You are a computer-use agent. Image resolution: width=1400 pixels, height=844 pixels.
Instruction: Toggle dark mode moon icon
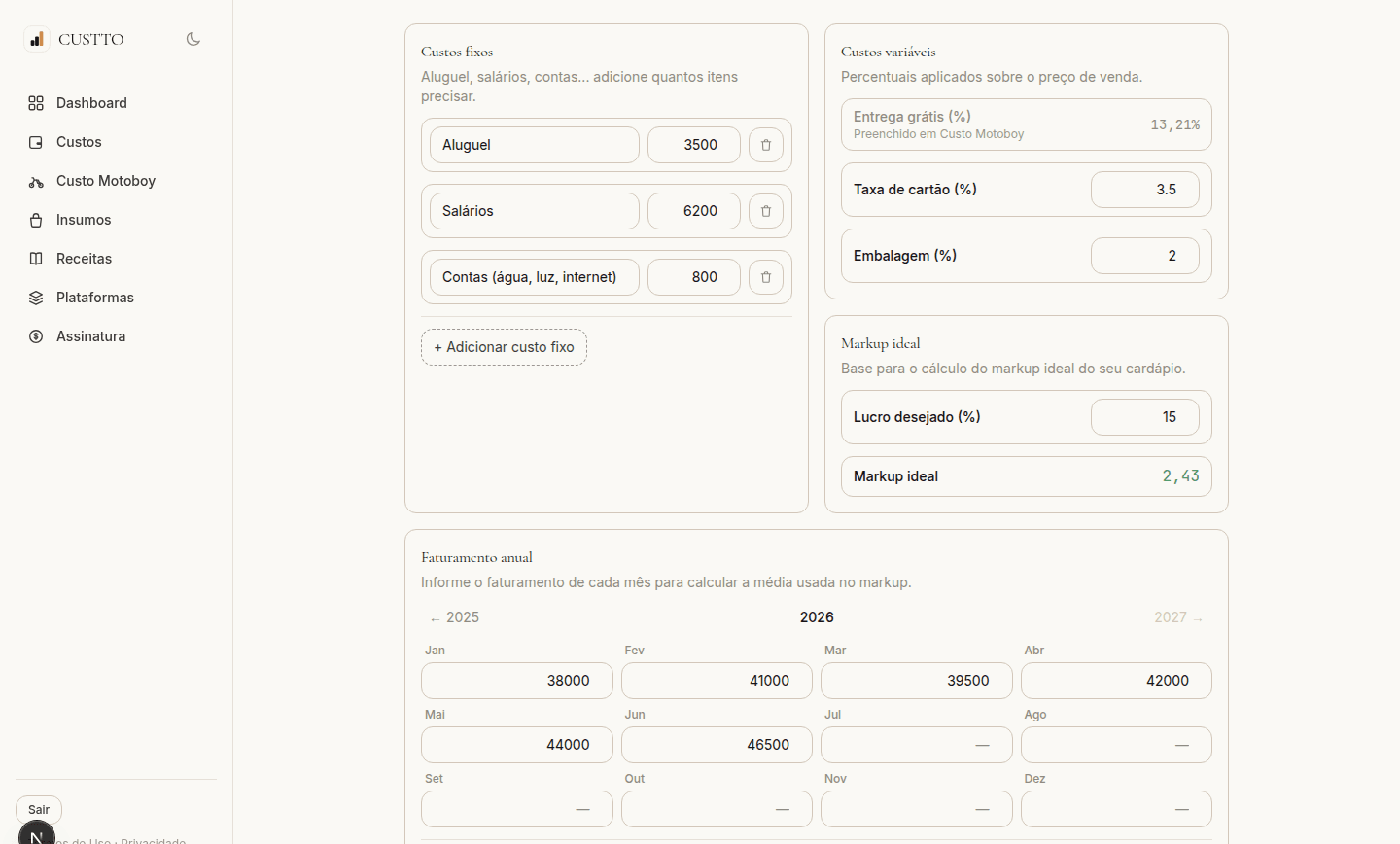click(193, 39)
